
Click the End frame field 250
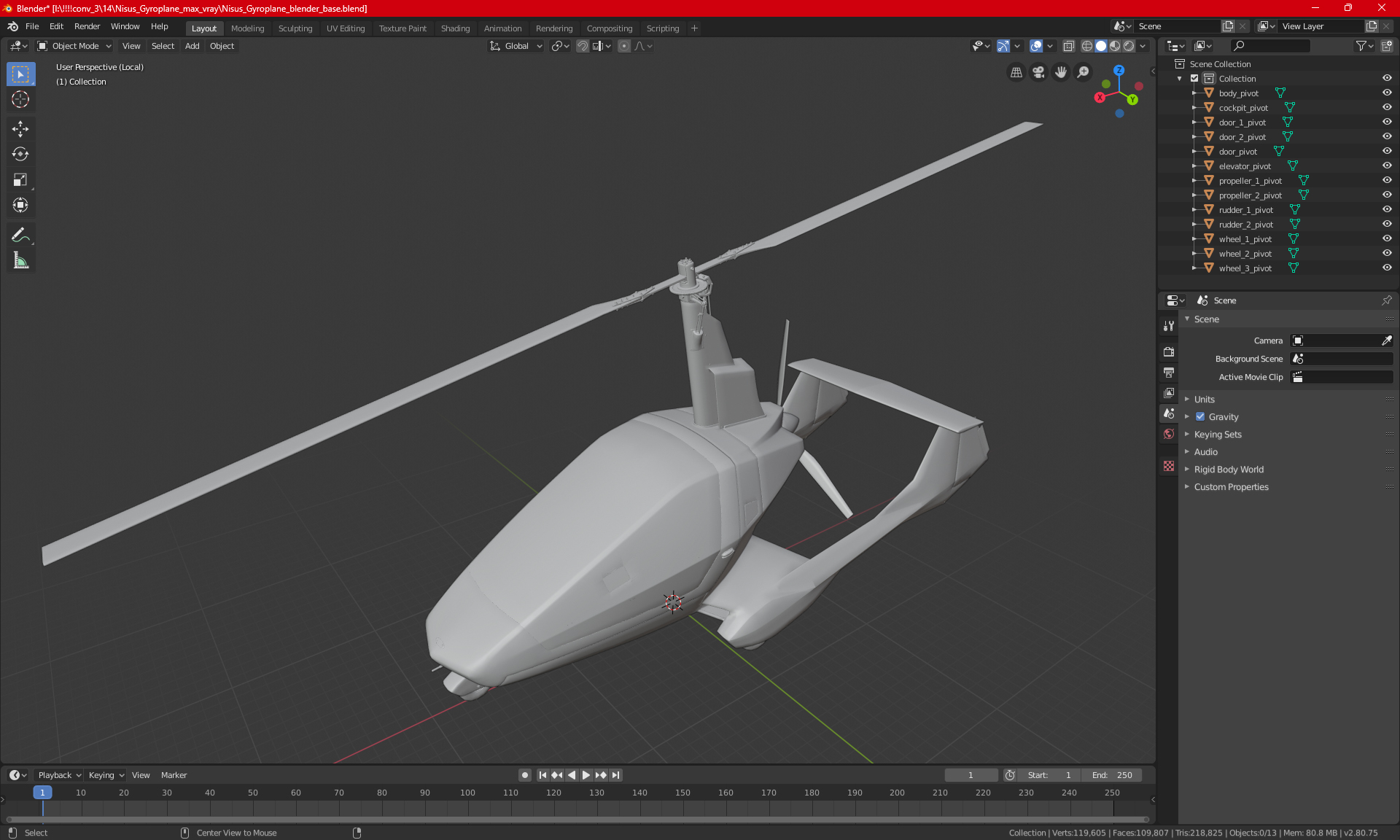pos(1112,775)
